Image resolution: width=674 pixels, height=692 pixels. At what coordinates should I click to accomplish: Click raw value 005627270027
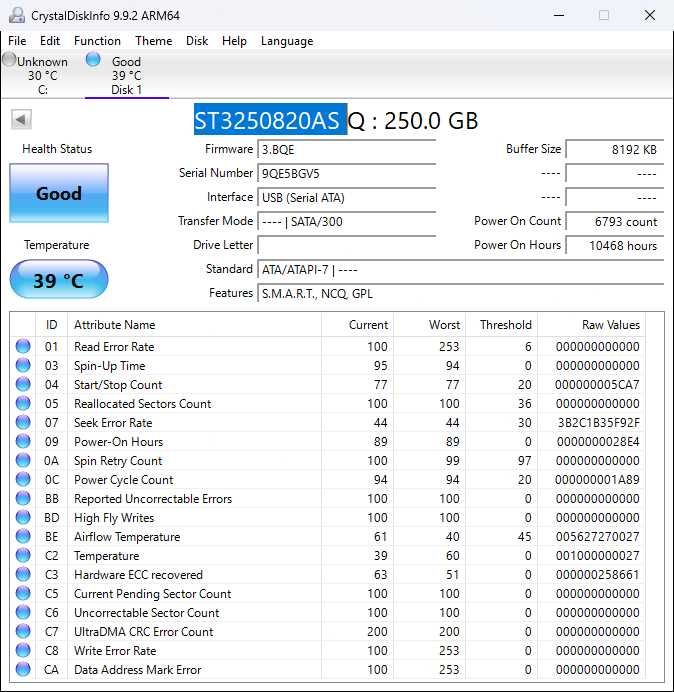(597, 536)
